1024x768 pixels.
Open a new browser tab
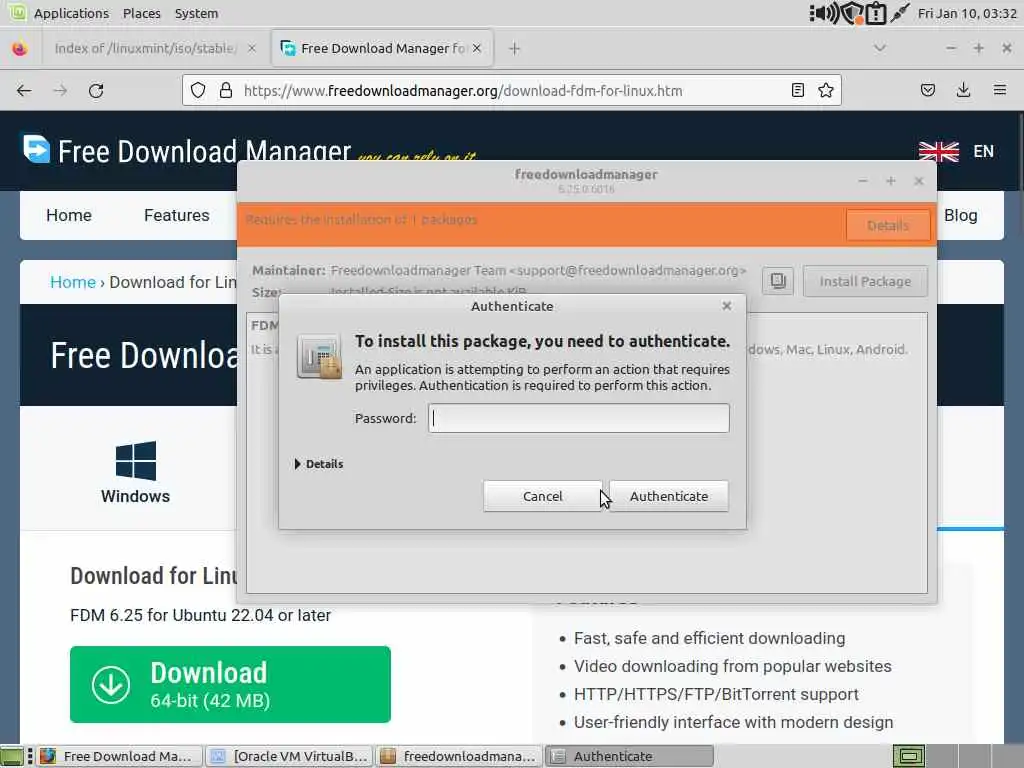tap(515, 48)
